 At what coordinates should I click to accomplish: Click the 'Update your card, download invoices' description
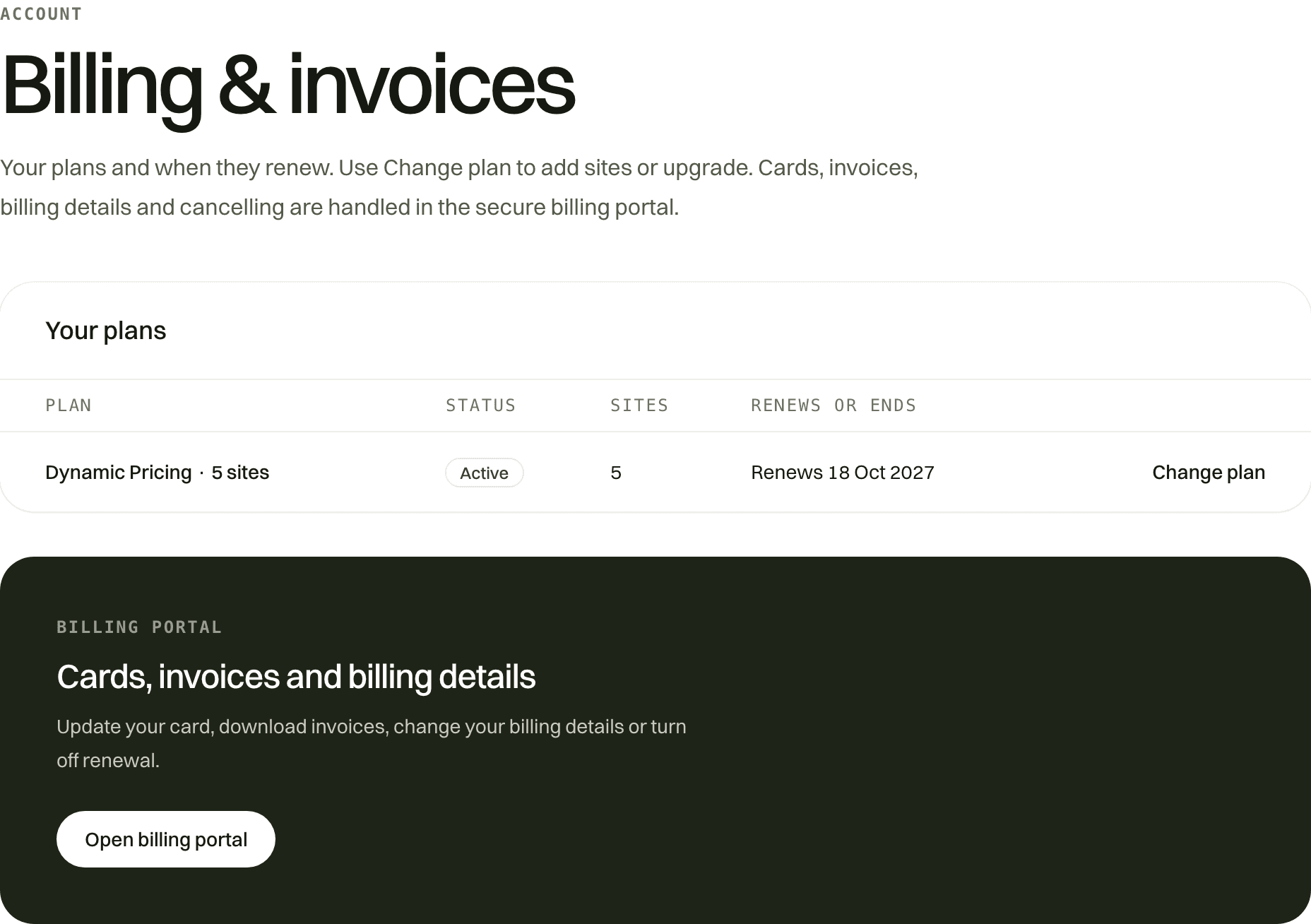tap(372, 743)
